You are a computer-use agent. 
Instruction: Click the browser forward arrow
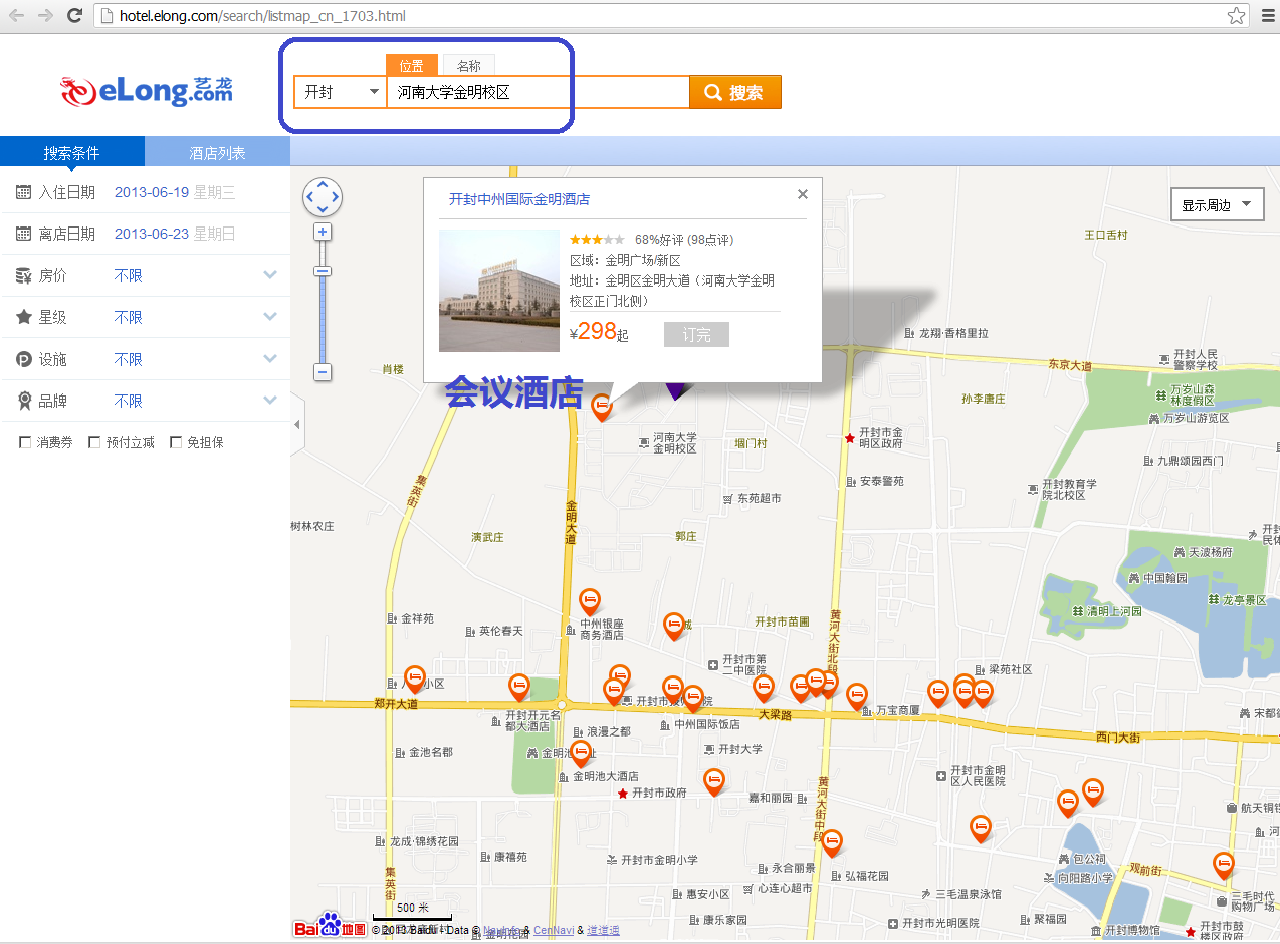[x=45, y=16]
